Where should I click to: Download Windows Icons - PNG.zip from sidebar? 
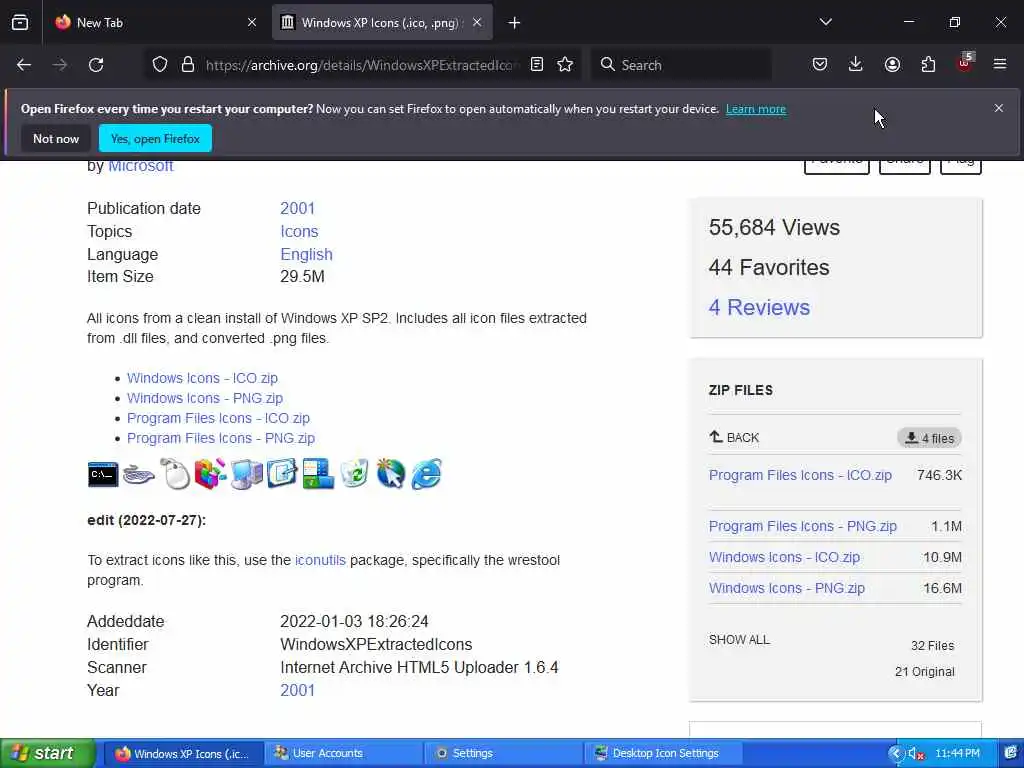tap(787, 588)
